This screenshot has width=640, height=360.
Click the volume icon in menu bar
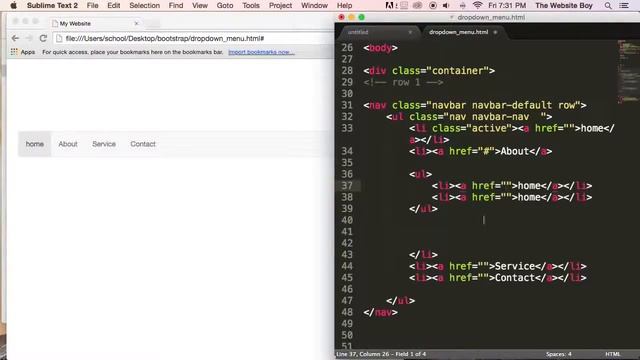(x=446, y=5)
